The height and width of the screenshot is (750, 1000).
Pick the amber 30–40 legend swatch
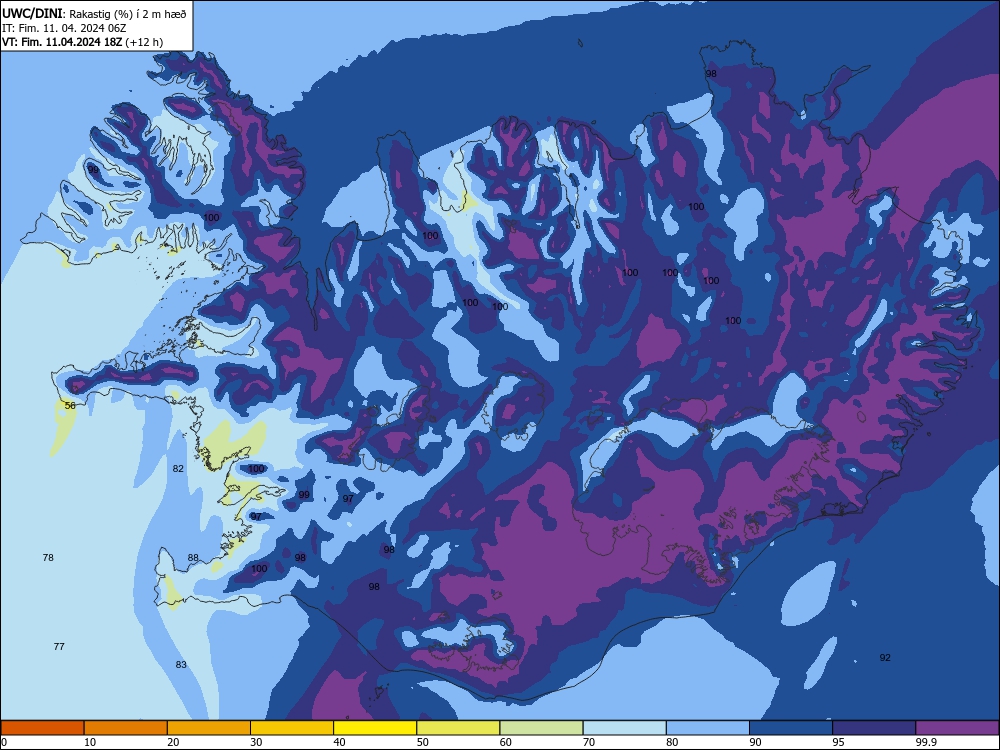click(x=292, y=728)
